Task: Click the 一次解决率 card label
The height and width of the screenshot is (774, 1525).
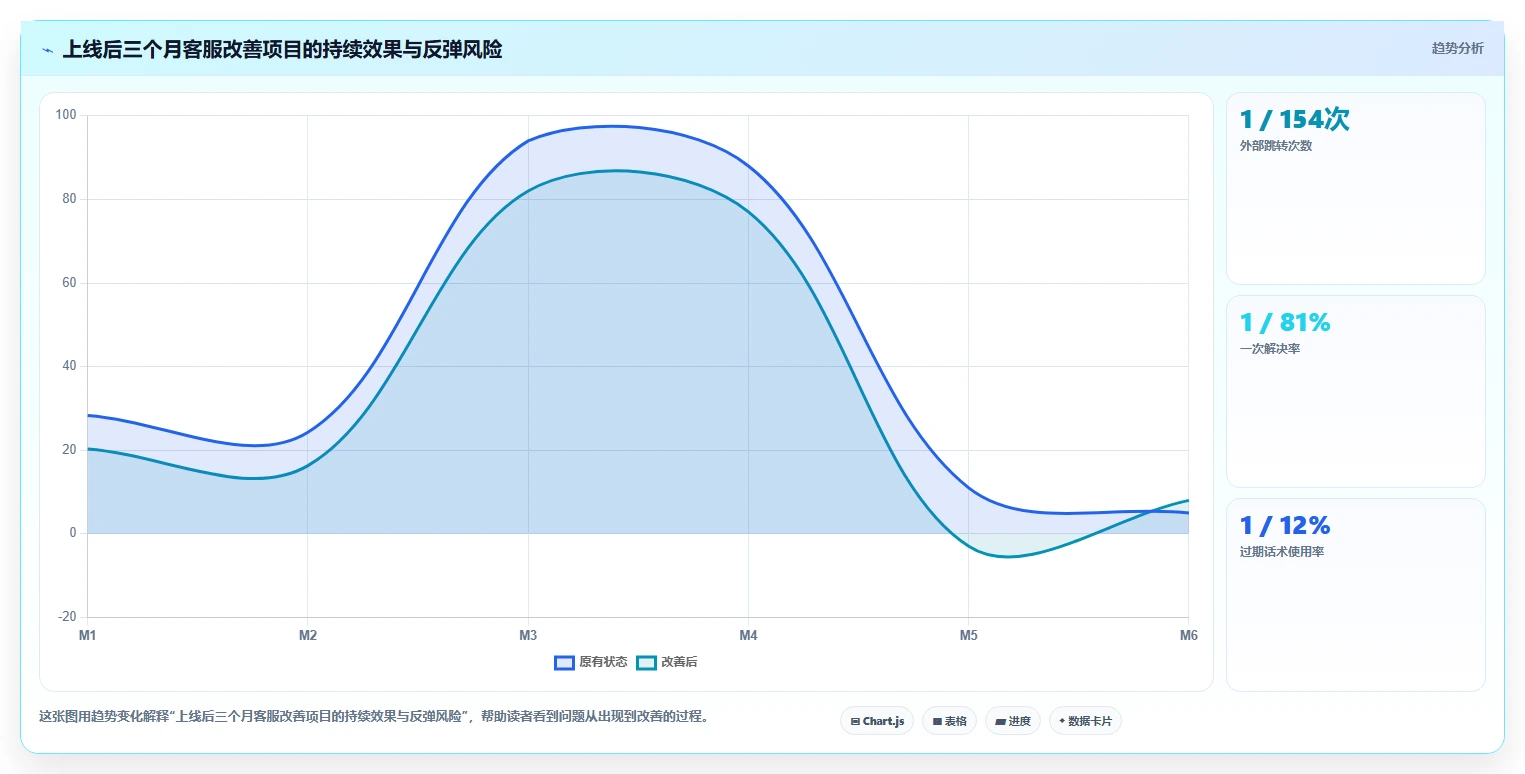Action: pos(1269,349)
